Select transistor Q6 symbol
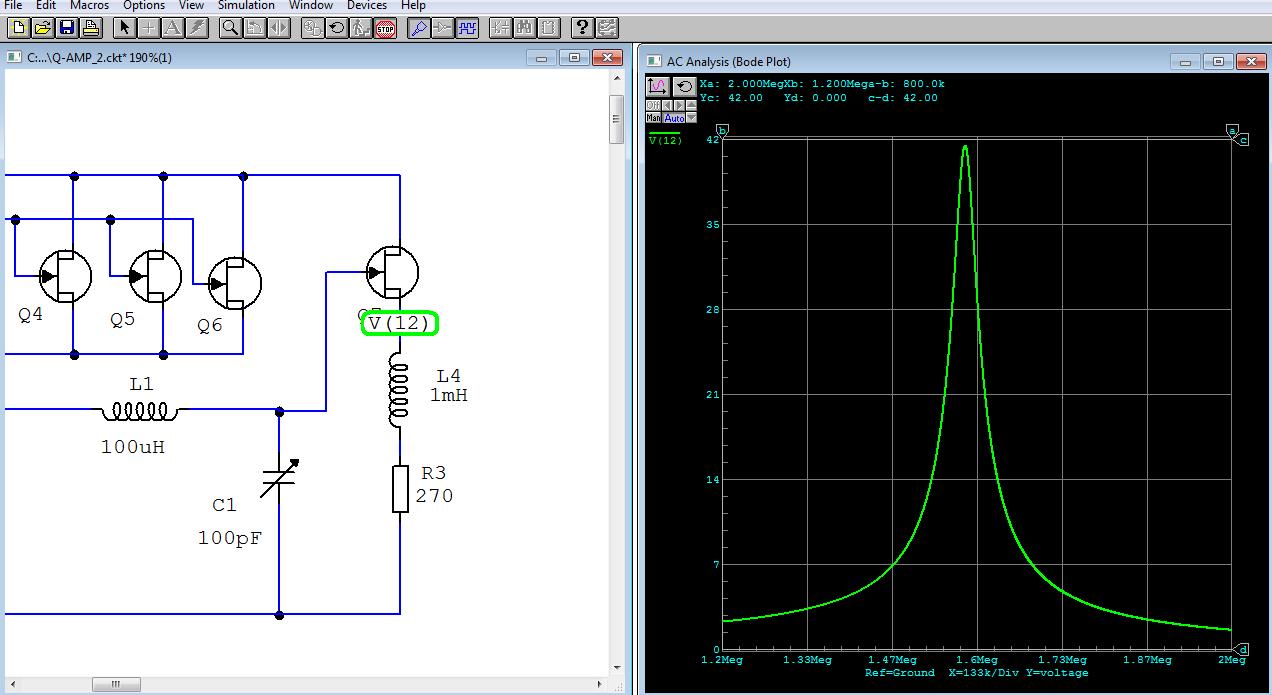This screenshot has height=695, width=1272. (234, 283)
